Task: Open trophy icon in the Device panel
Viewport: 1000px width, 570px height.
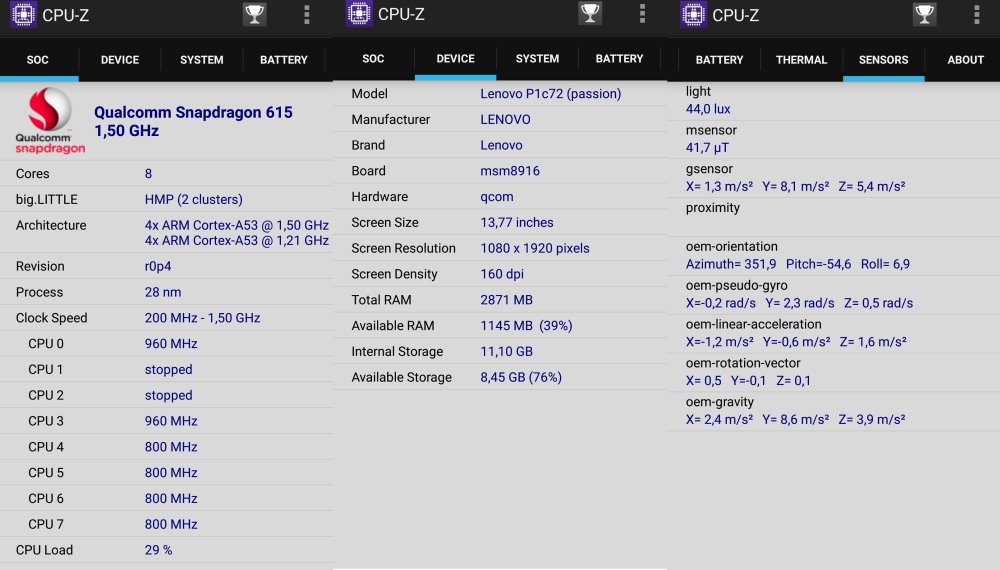Action: click(x=590, y=13)
